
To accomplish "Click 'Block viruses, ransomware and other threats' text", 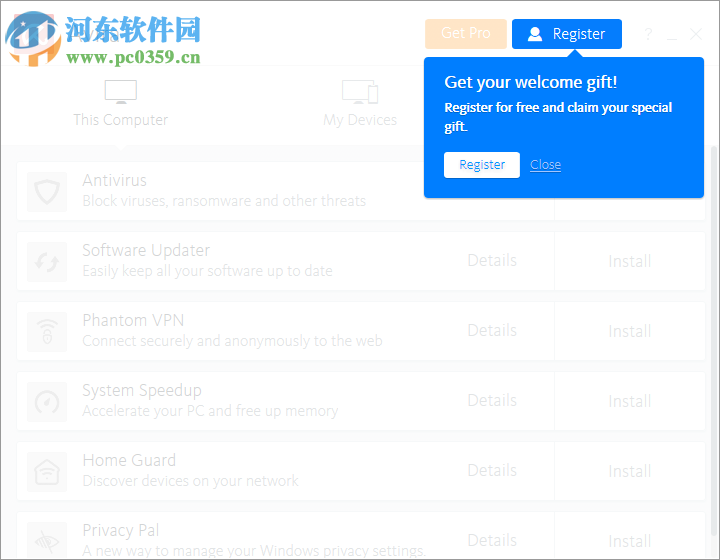I will point(224,201).
